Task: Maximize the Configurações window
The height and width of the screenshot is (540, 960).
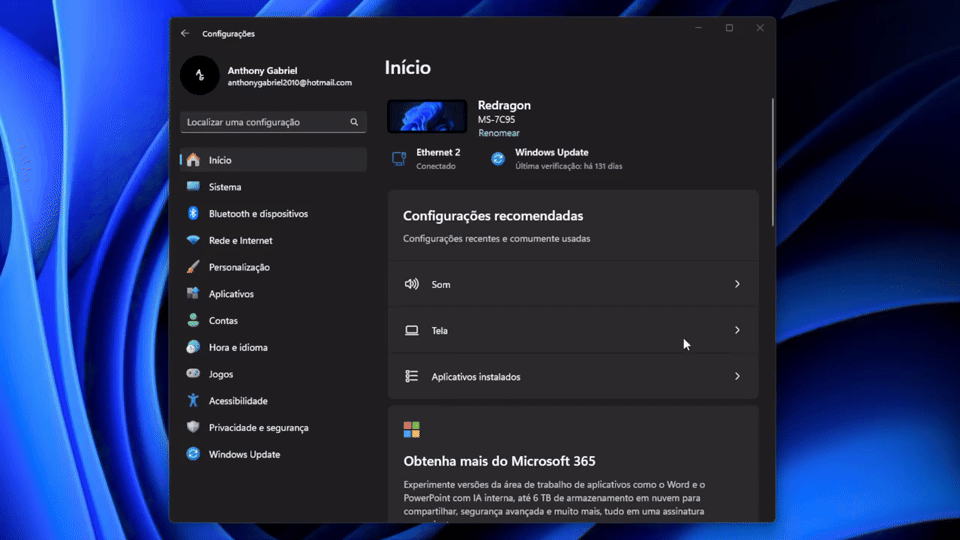Action: [x=729, y=28]
